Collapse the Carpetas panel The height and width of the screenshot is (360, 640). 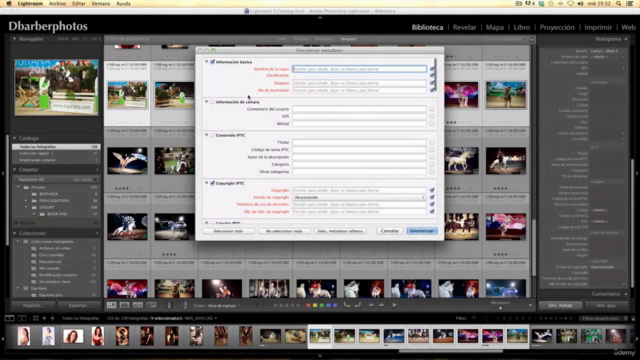(x=15, y=170)
